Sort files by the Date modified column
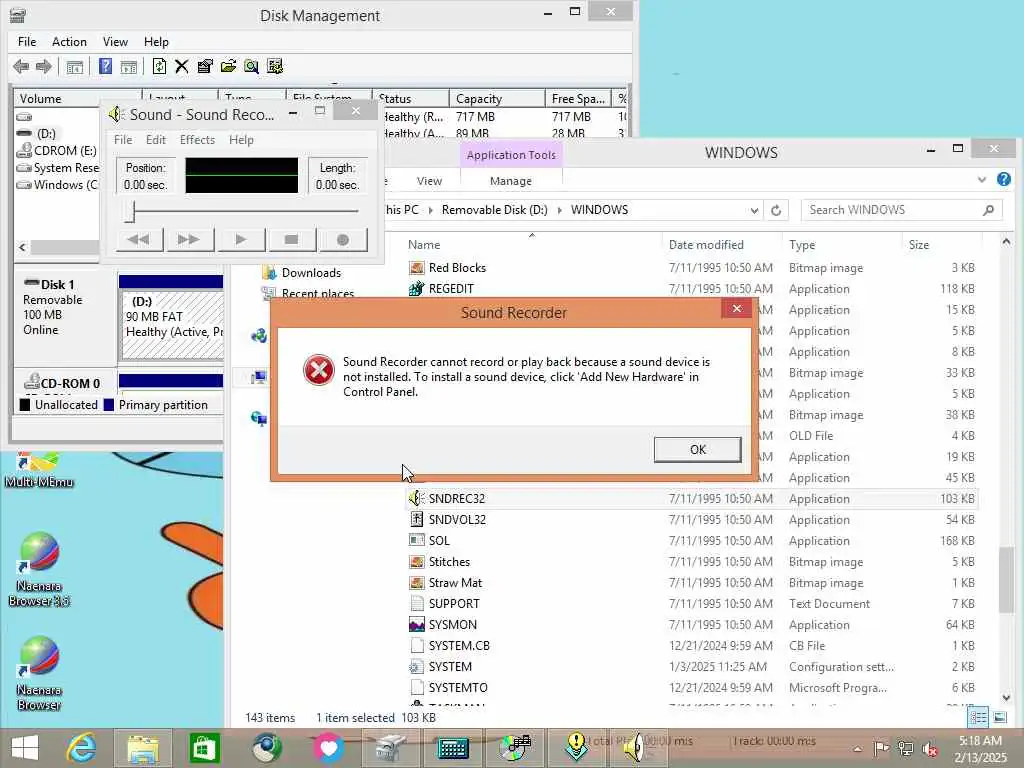Image resolution: width=1024 pixels, height=768 pixels. click(706, 245)
